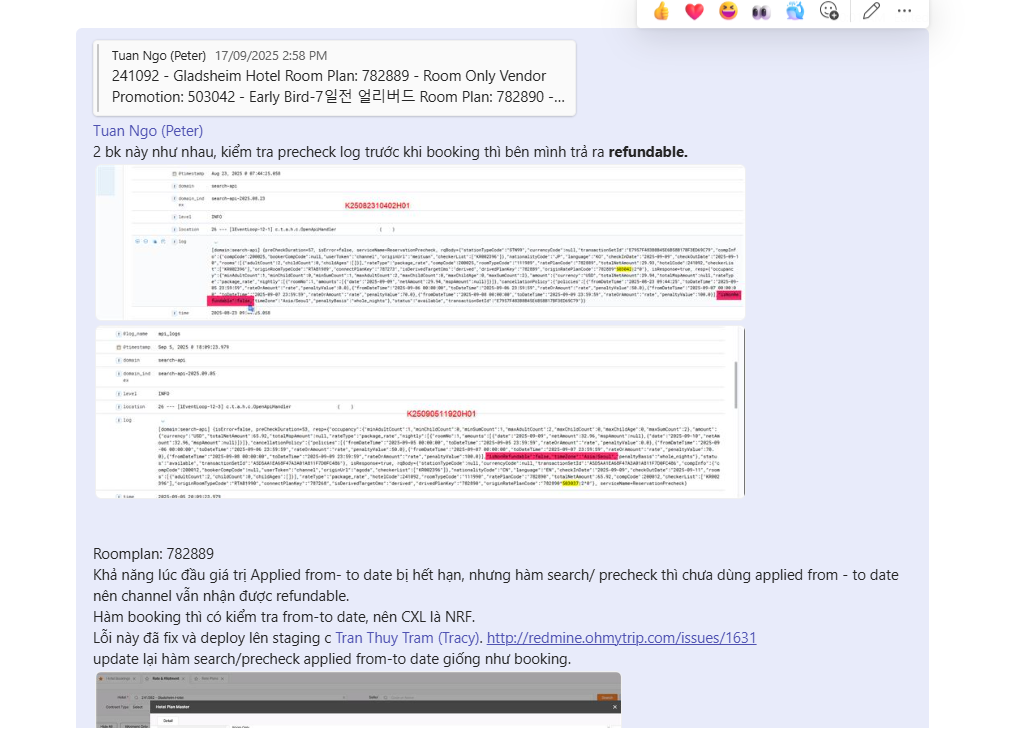Image resolution: width=1016 pixels, height=741 pixels.
Task: Click the bold word refundable
Action: point(648,152)
